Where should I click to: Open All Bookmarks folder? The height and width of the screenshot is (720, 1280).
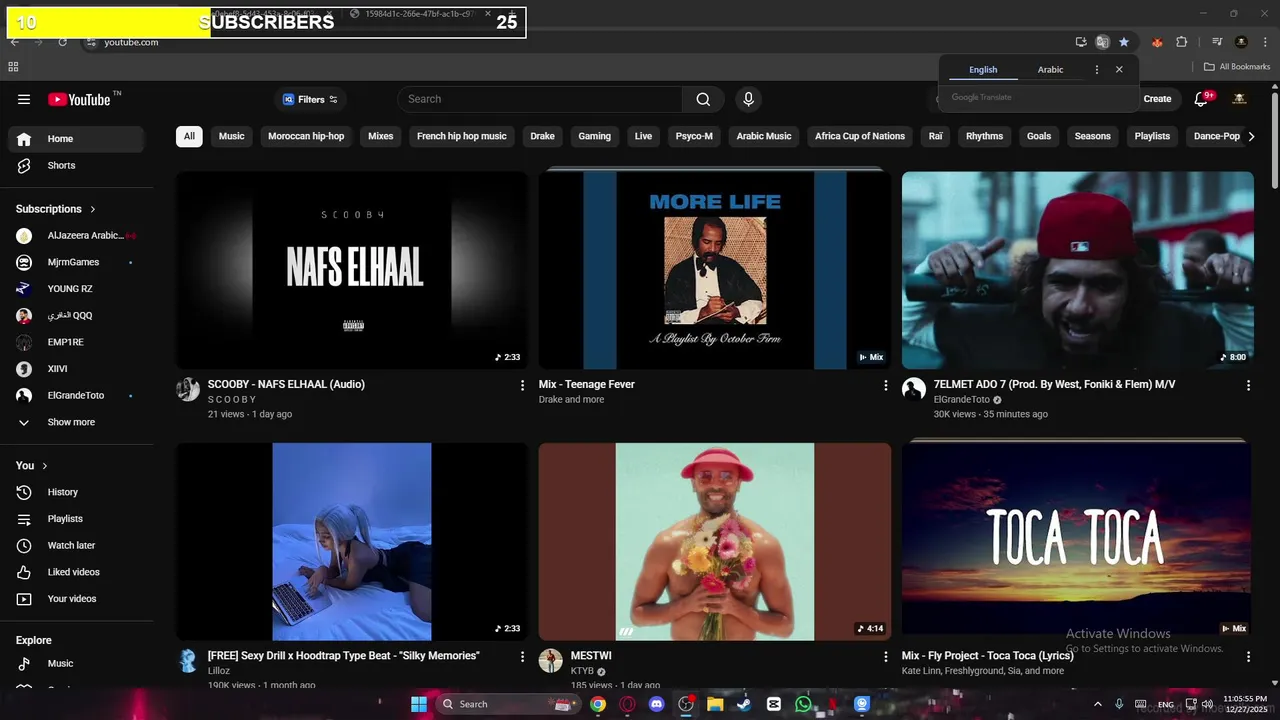point(1237,67)
